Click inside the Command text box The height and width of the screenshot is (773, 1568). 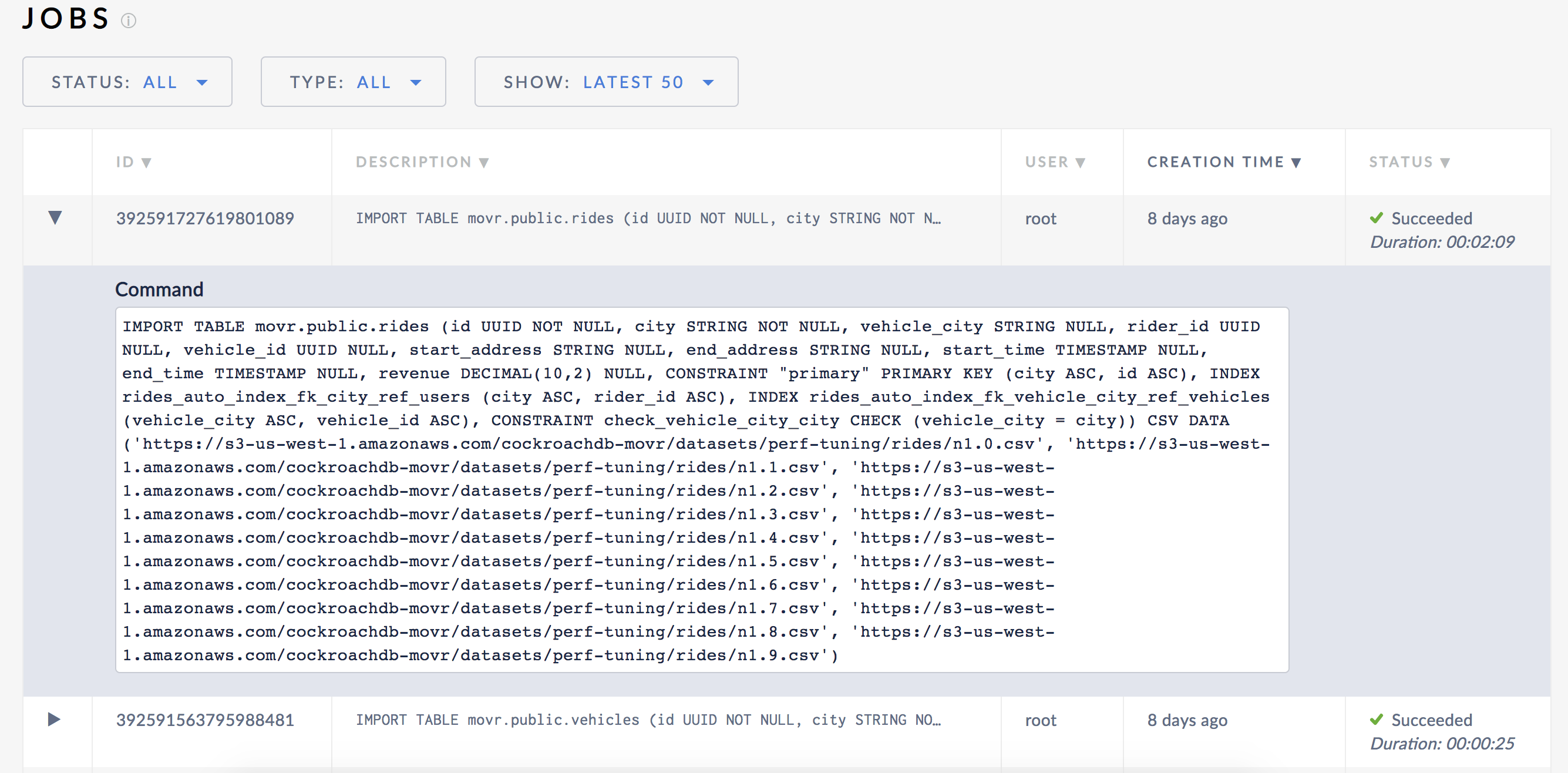click(701, 489)
